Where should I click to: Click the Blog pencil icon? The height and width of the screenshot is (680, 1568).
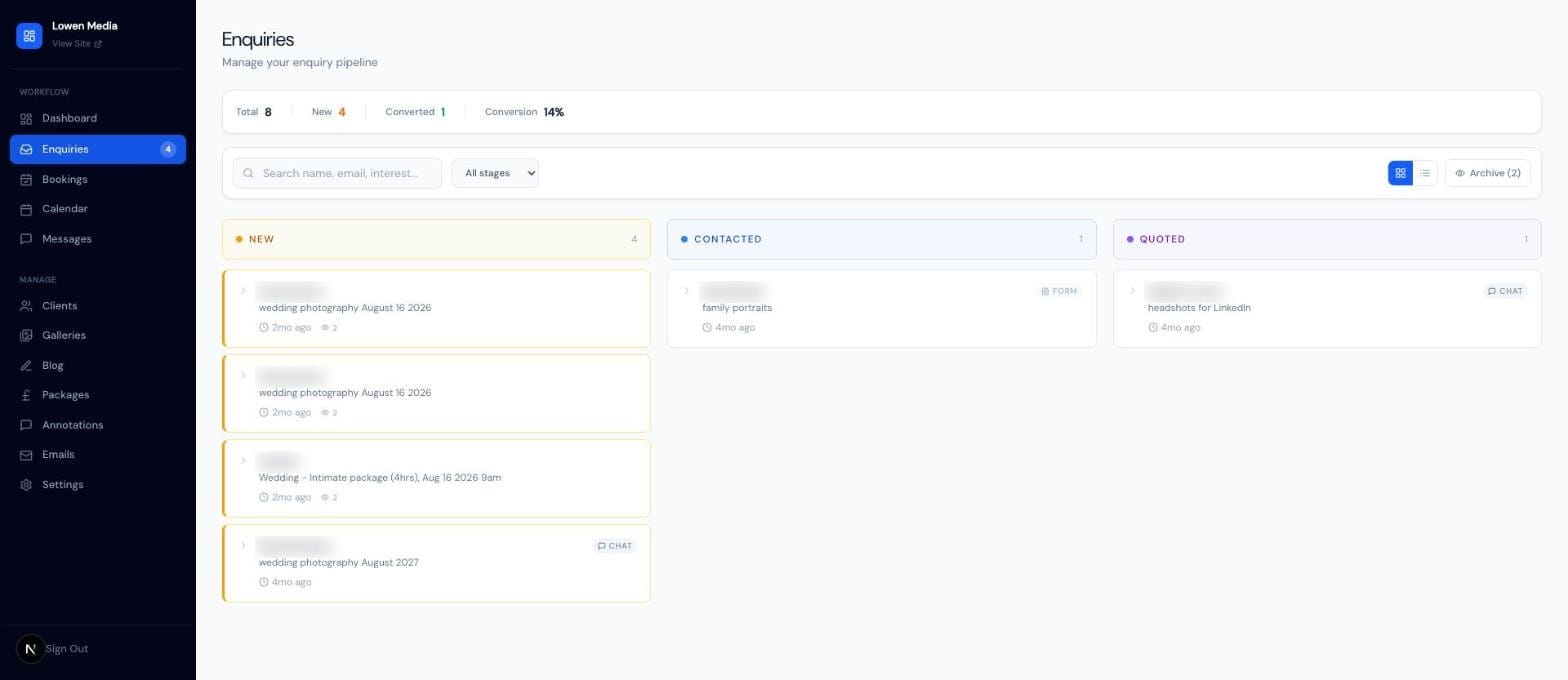tap(26, 366)
